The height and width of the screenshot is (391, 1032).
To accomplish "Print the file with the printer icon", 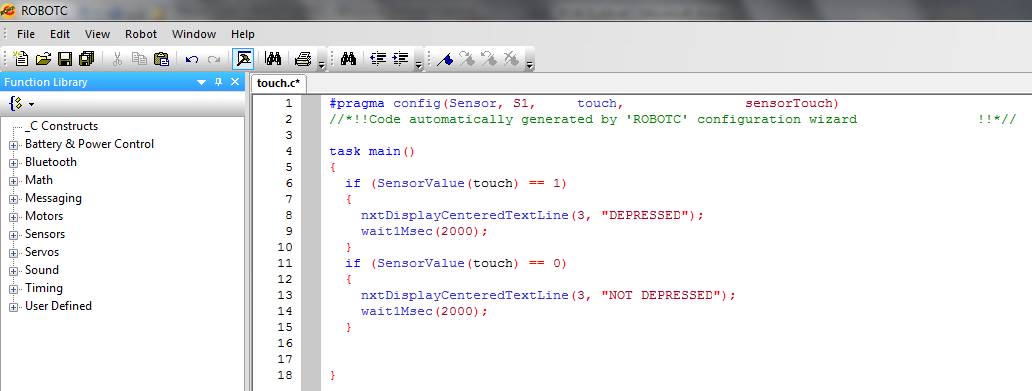I will point(303,59).
